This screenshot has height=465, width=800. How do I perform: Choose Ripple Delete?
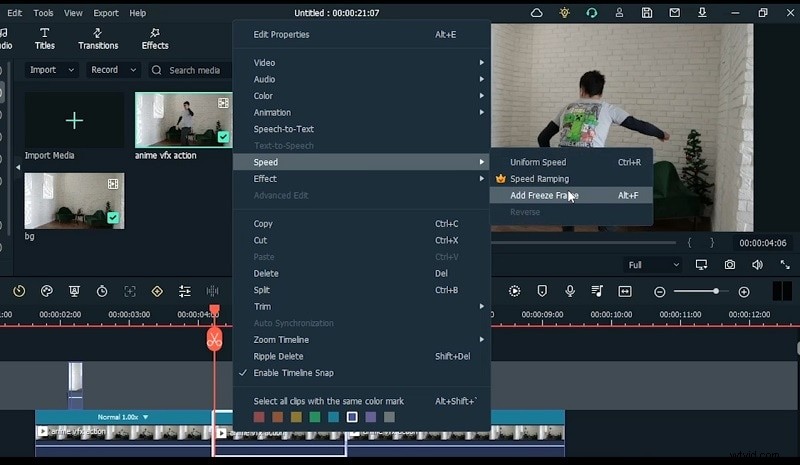pos(362,356)
